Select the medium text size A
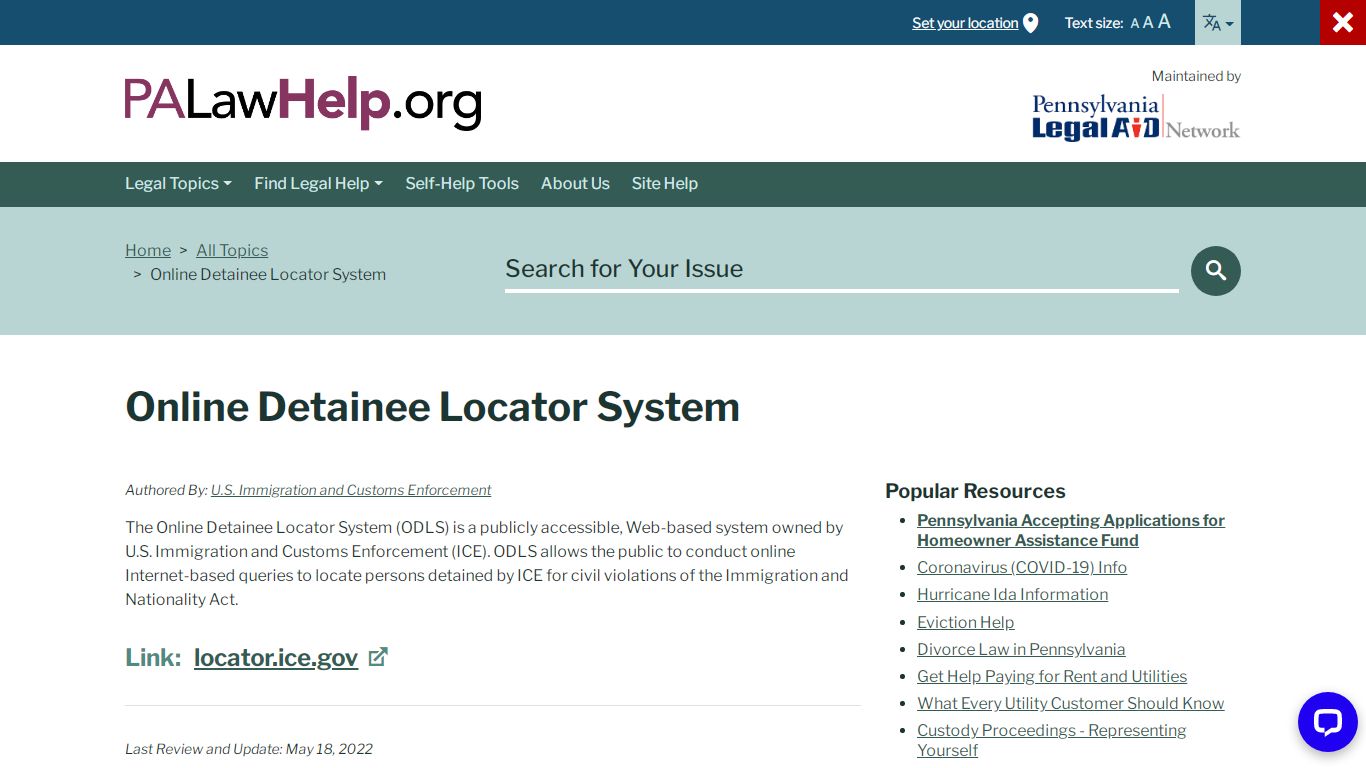This screenshot has width=1366, height=768. point(1148,22)
